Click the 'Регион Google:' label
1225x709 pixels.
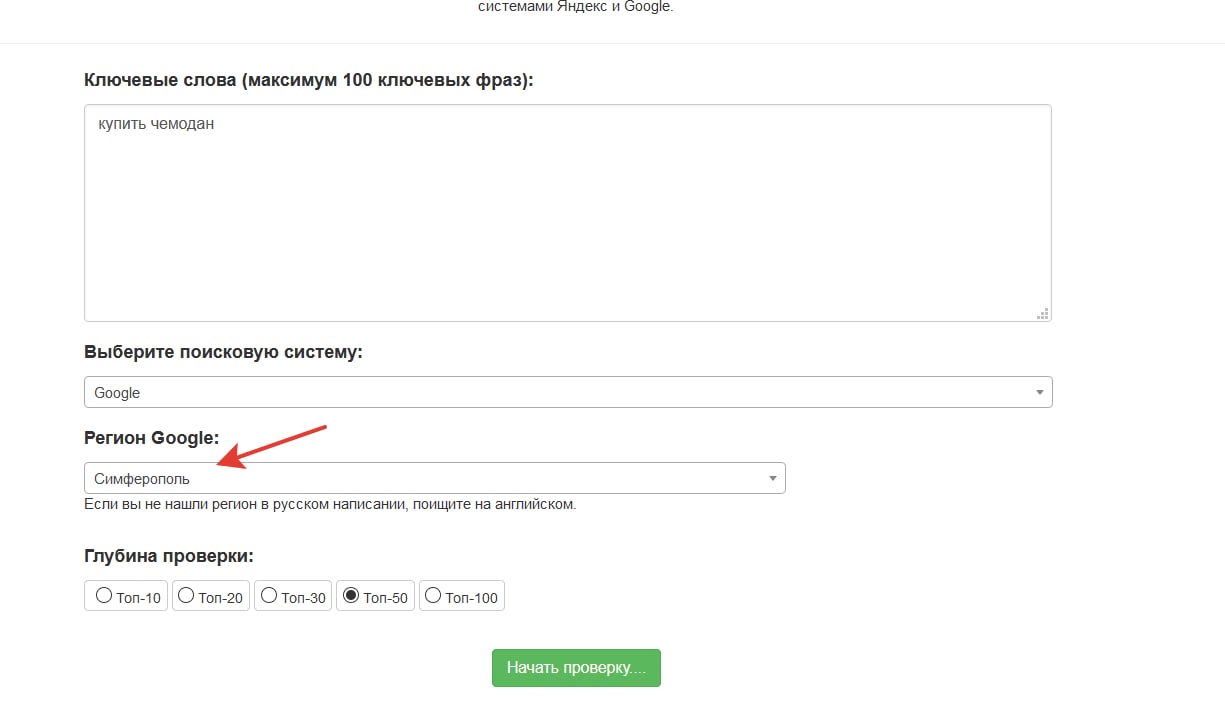point(151,438)
